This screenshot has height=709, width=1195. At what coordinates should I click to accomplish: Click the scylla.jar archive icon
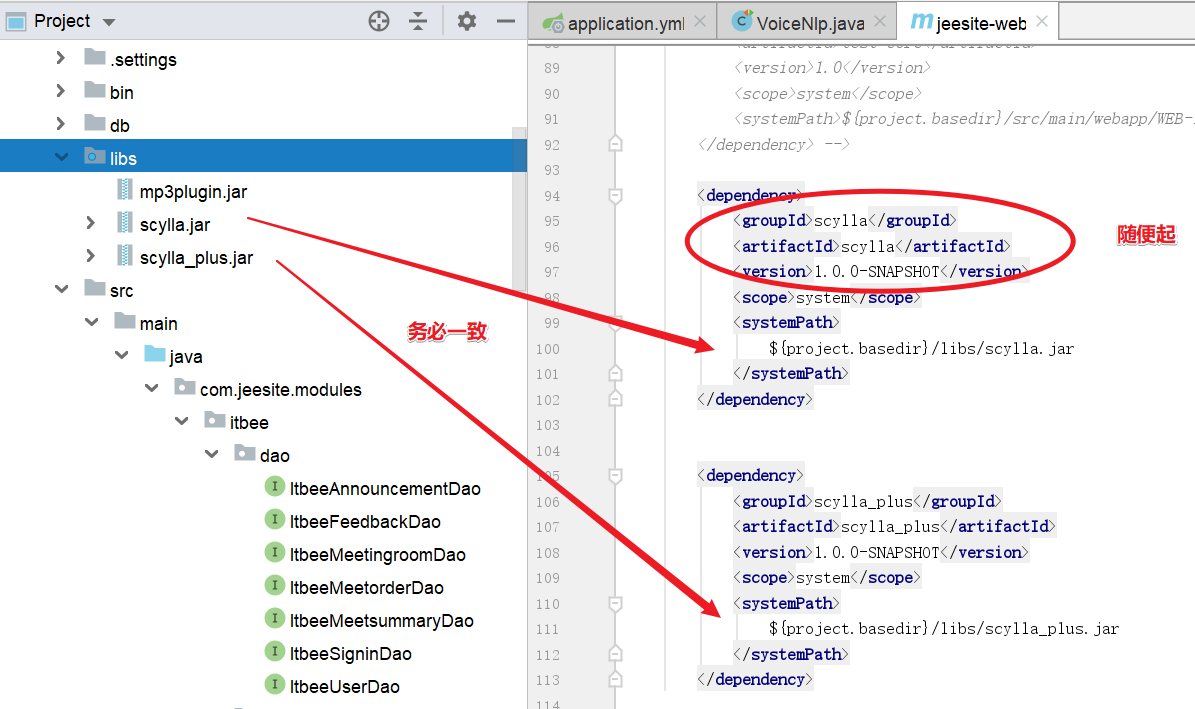pyautogui.click(x=125, y=223)
